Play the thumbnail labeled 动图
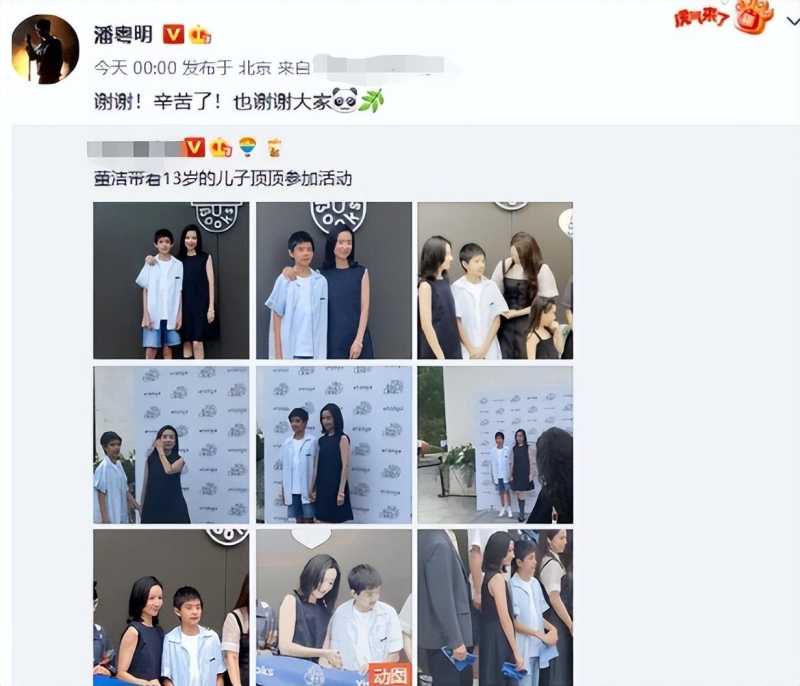 [334, 607]
